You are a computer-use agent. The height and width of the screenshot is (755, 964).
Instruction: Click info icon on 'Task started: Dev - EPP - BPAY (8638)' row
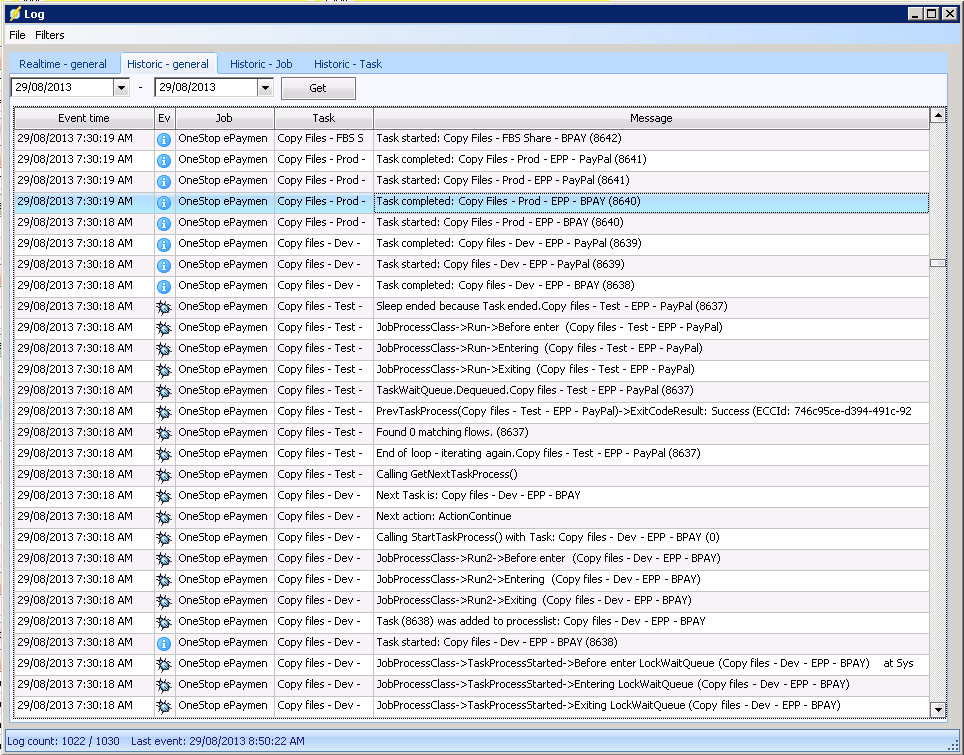164,642
